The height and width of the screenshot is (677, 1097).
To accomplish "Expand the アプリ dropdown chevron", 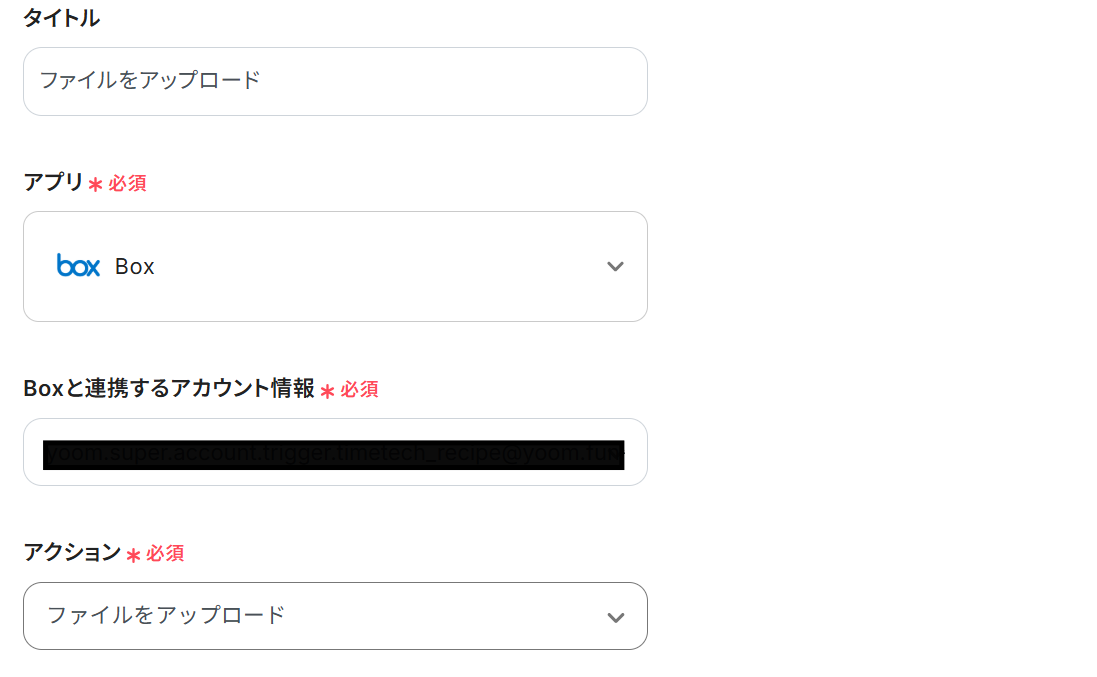I will 615,266.
